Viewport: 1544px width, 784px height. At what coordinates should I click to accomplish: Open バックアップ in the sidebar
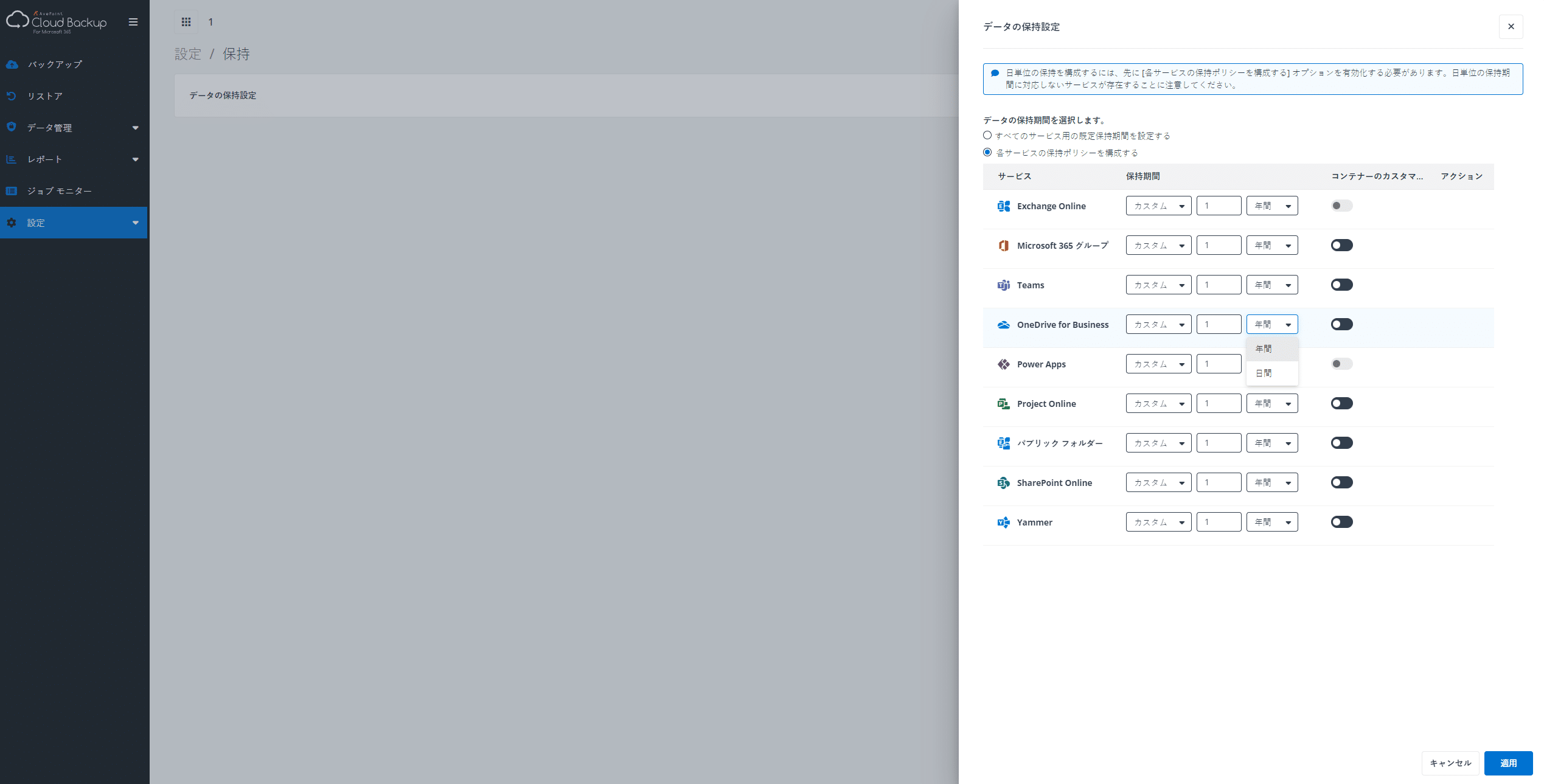74,64
